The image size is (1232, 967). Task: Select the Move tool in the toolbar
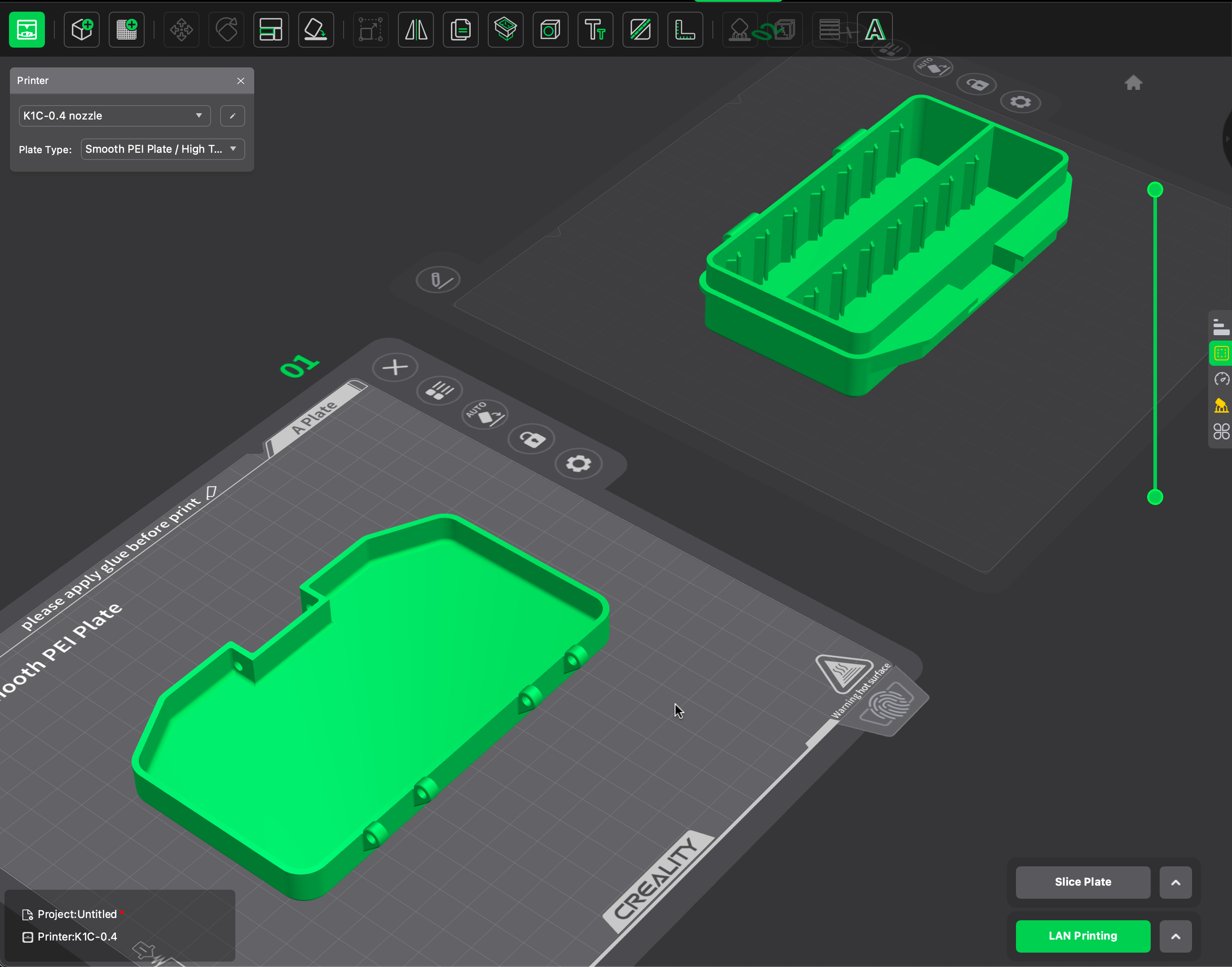click(181, 30)
